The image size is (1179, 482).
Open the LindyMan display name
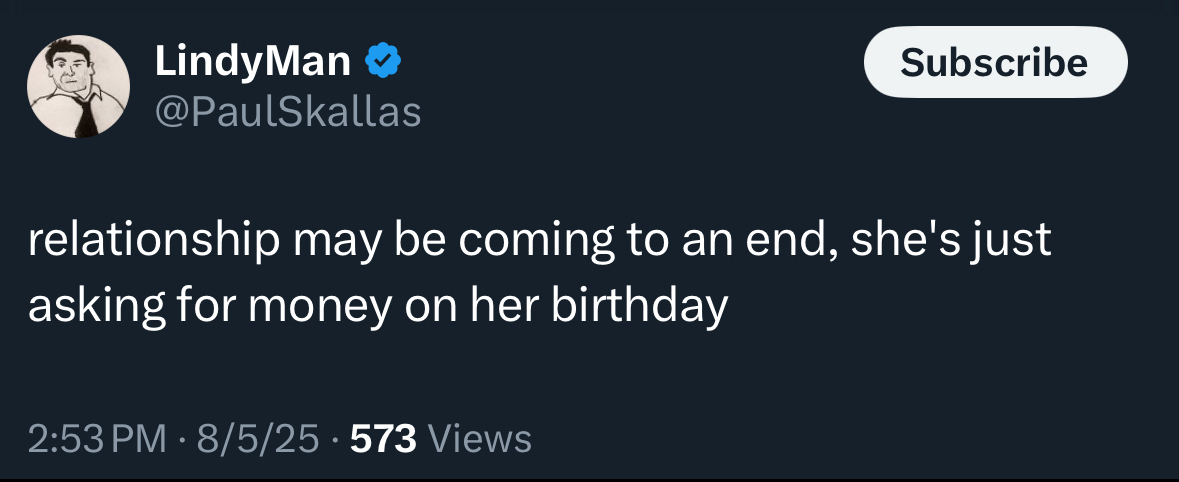(x=252, y=62)
